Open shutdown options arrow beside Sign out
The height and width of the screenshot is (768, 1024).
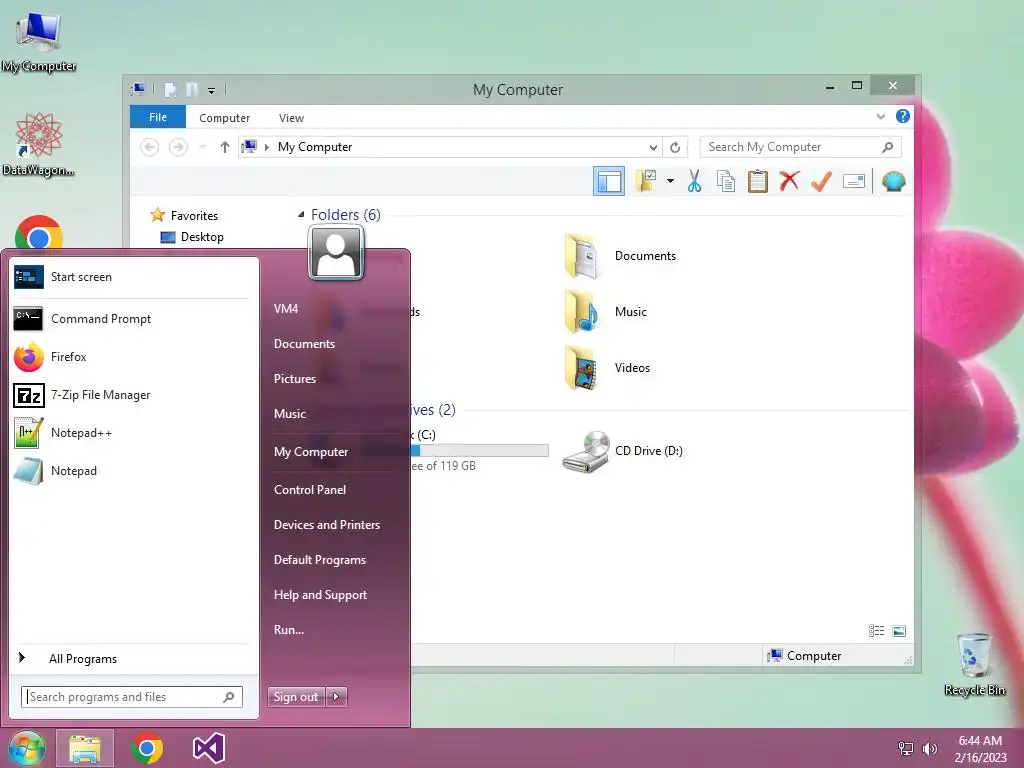[x=336, y=697]
